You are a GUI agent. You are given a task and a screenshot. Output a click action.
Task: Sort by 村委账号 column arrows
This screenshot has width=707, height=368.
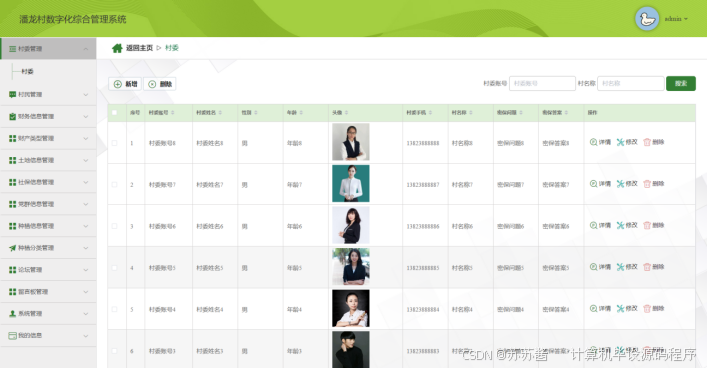pos(173,113)
